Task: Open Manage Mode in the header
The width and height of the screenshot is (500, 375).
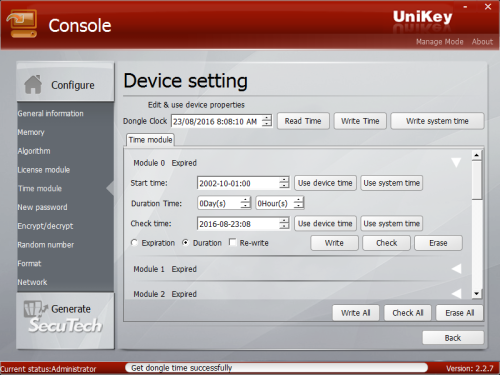Action: coord(439,42)
